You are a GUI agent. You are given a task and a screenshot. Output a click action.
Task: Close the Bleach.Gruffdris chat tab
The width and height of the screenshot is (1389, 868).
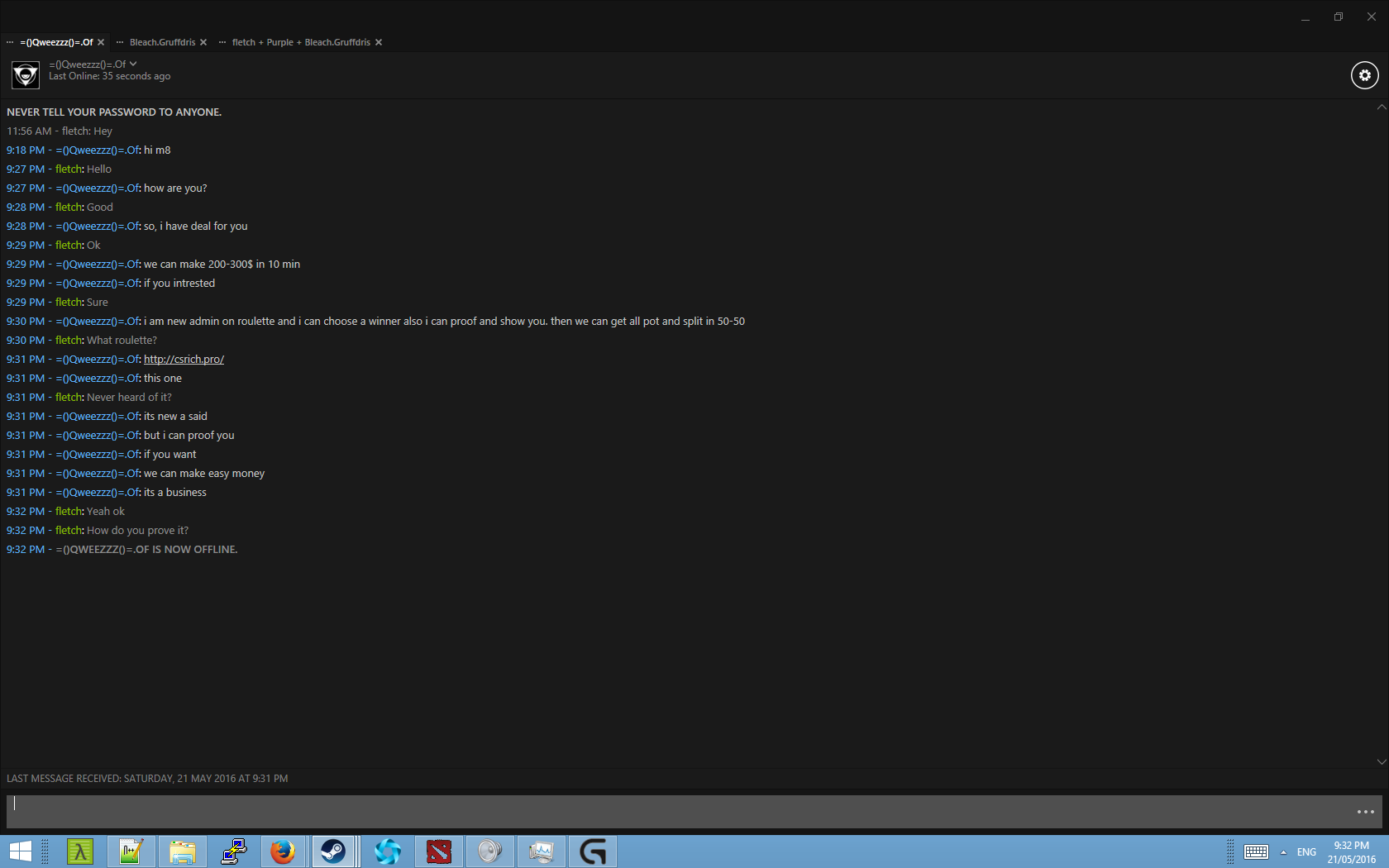(x=203, y=42)
